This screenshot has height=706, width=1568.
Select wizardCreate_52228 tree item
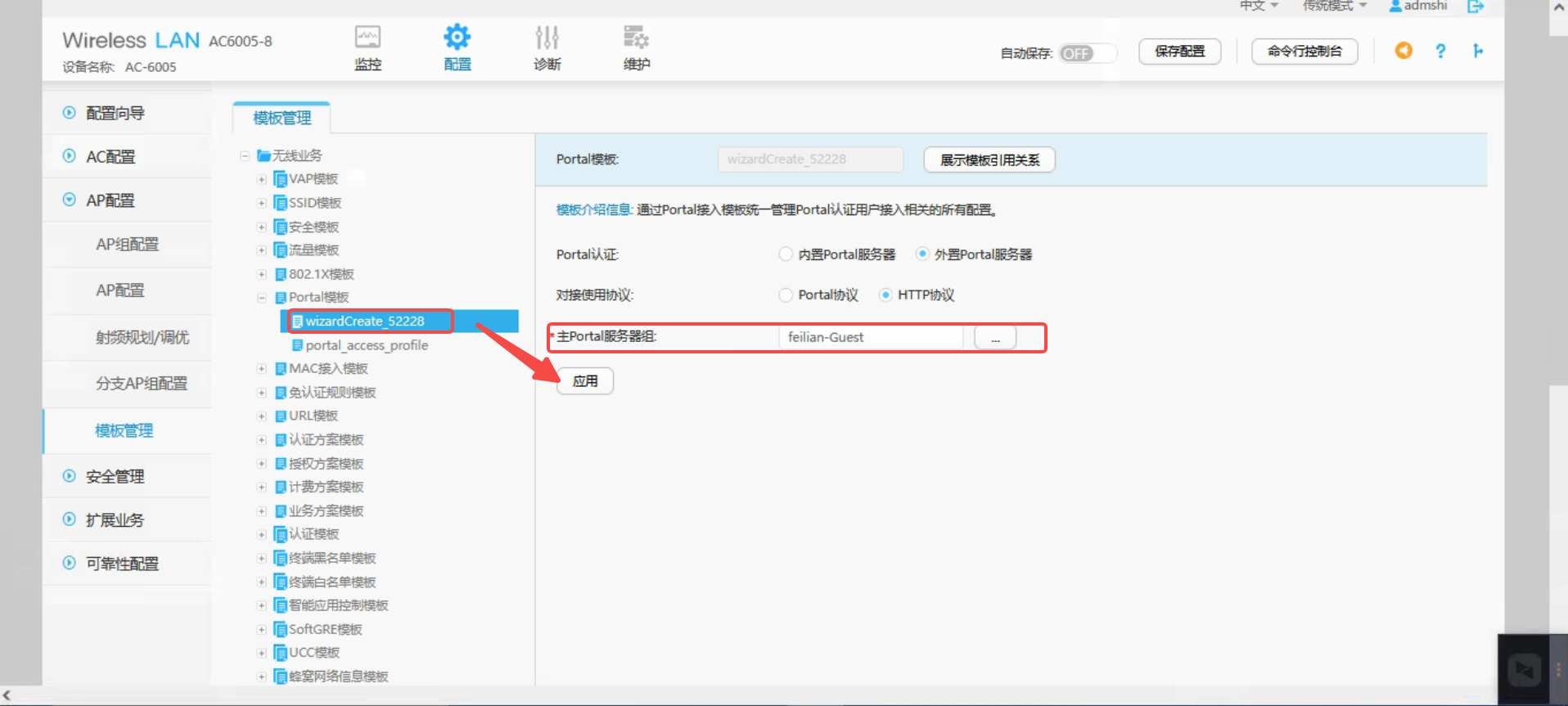click(365, 322)
